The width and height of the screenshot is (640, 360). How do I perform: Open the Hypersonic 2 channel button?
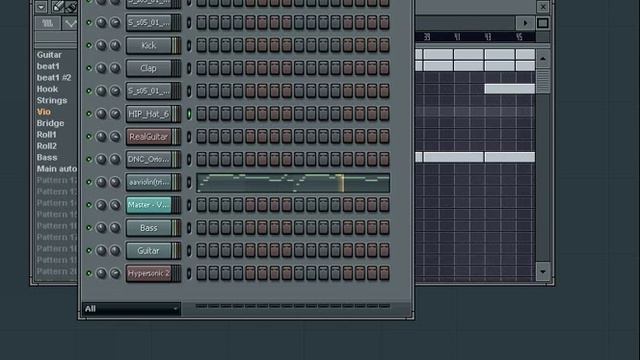(x=149, y=273)
